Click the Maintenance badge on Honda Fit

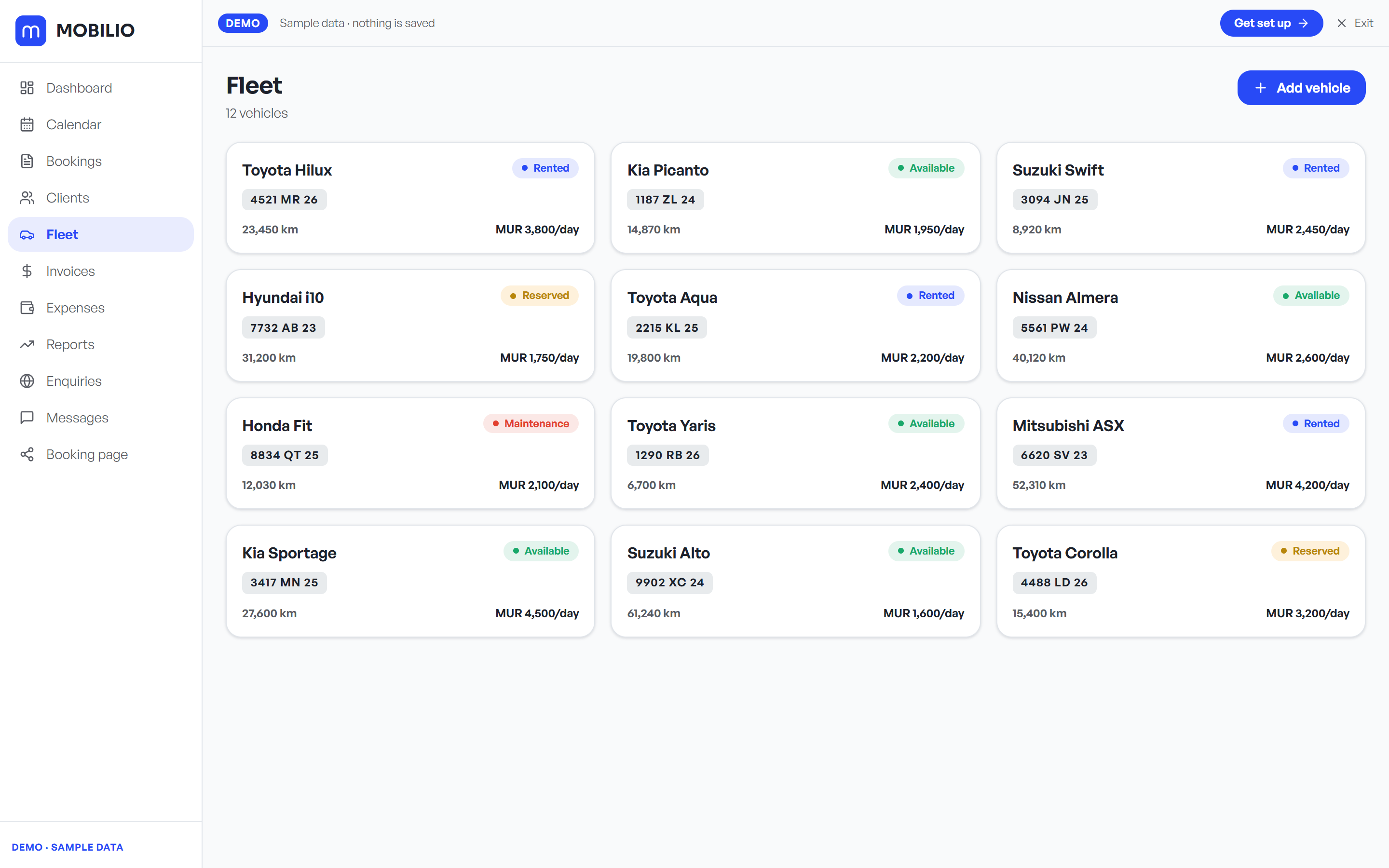point(531,424)
